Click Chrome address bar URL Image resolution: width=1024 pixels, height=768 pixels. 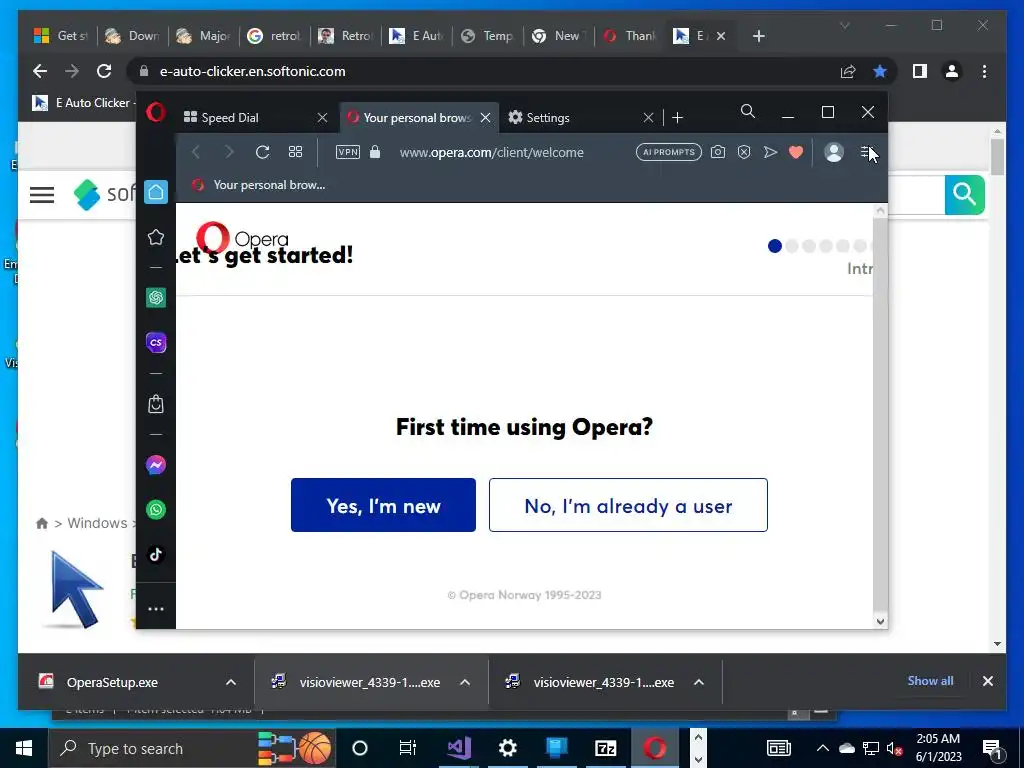point(253,71)
